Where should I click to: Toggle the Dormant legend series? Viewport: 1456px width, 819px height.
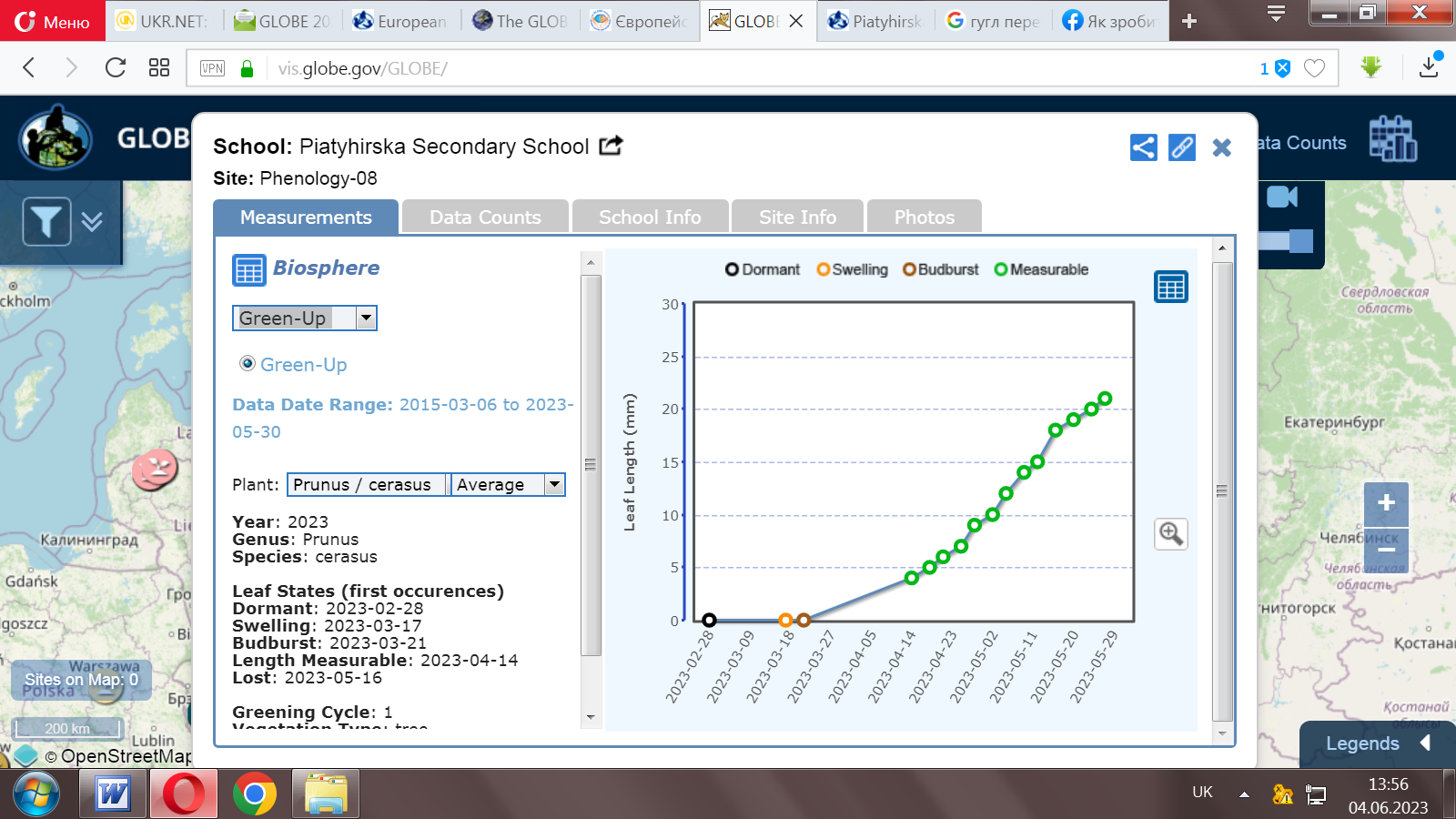(762, 269)
